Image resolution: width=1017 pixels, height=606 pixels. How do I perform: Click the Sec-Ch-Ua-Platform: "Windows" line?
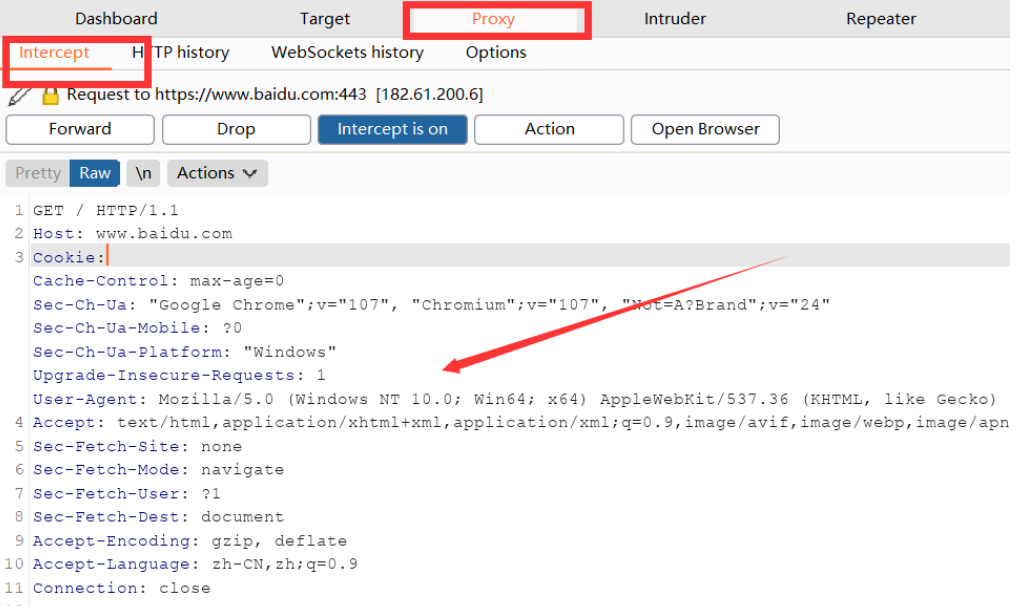coord(185,352)
